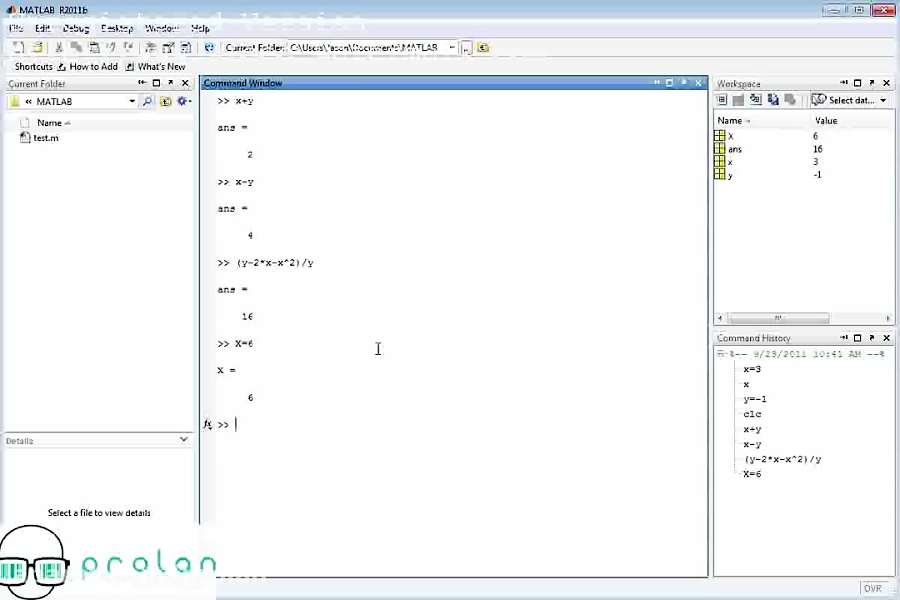Screen dimensions: 900x600
Task: Open the Debug menu
Action: [76, 28]
